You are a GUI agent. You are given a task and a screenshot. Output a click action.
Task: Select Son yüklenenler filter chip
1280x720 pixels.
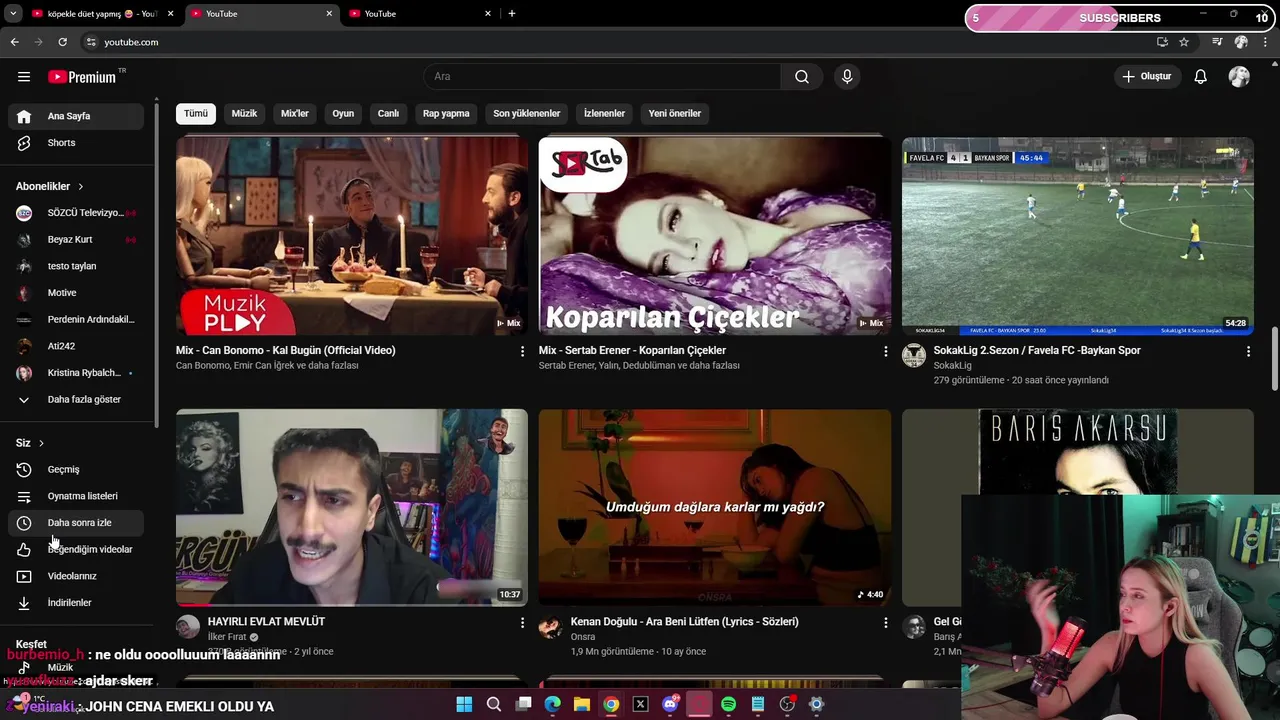point(526,114)
